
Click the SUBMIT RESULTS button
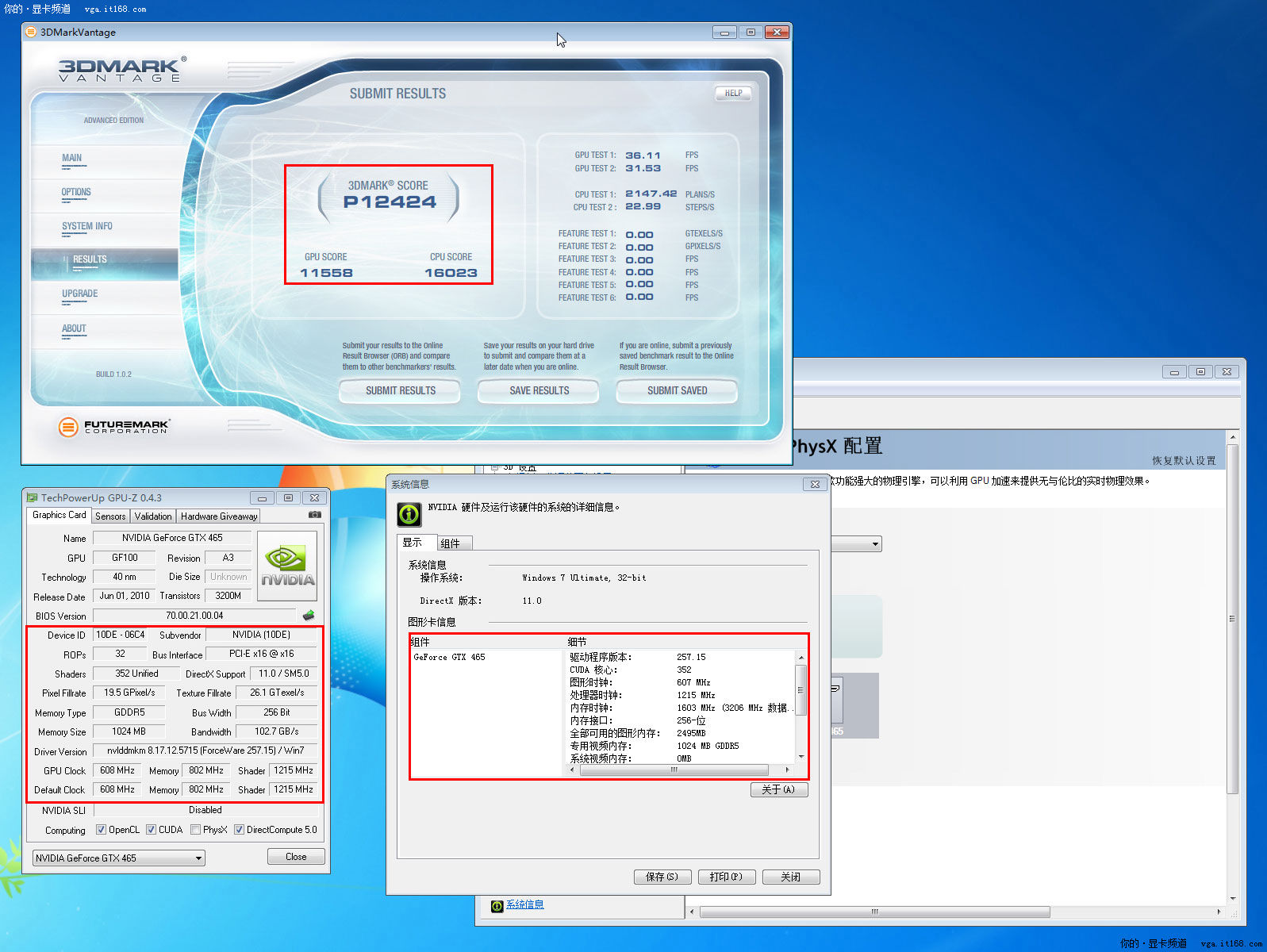401,390
